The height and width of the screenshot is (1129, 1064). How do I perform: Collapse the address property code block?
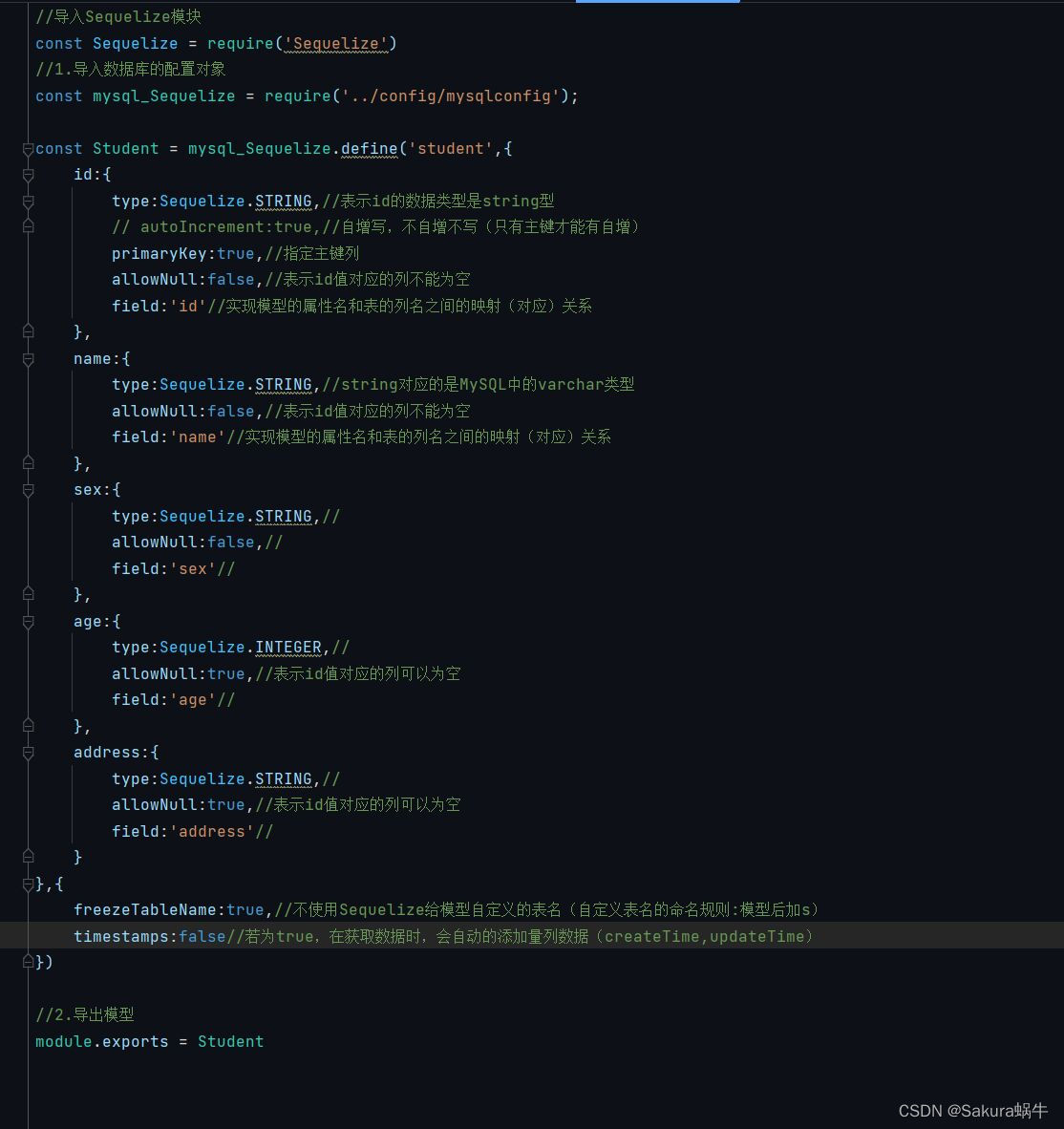28,752
